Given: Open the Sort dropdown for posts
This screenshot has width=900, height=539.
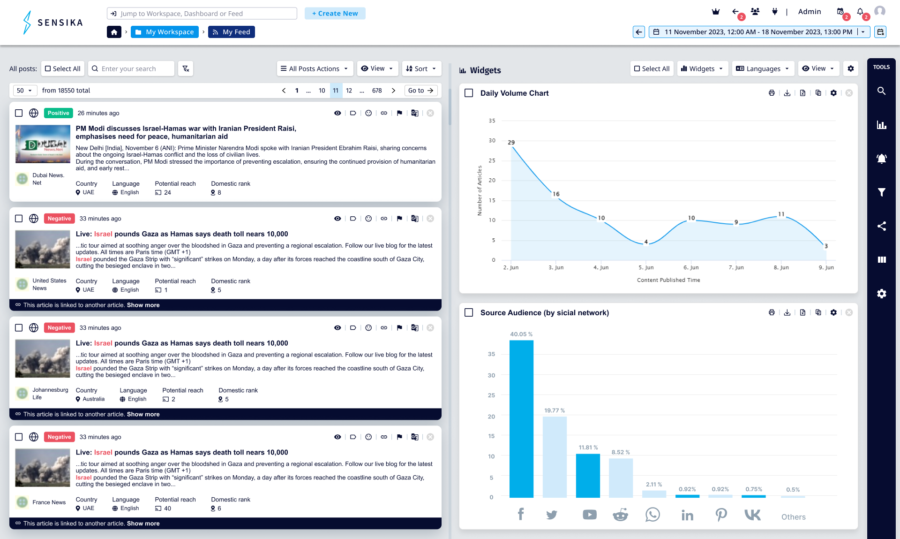Looking at the screenshot, I should [x=421, y=68].
